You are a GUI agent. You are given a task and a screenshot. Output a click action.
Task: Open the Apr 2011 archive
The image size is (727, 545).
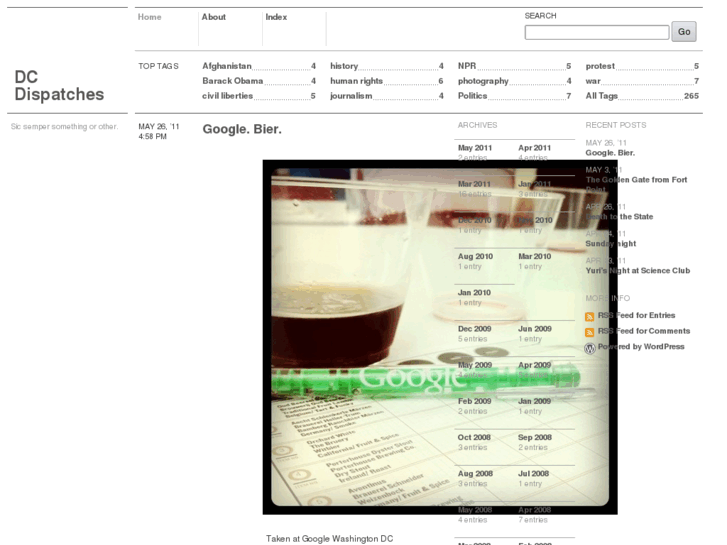coord(535,147)
